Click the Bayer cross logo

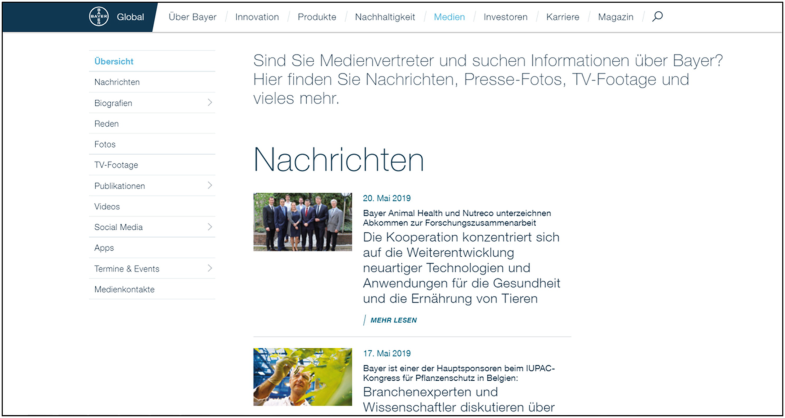click(99, 17)
